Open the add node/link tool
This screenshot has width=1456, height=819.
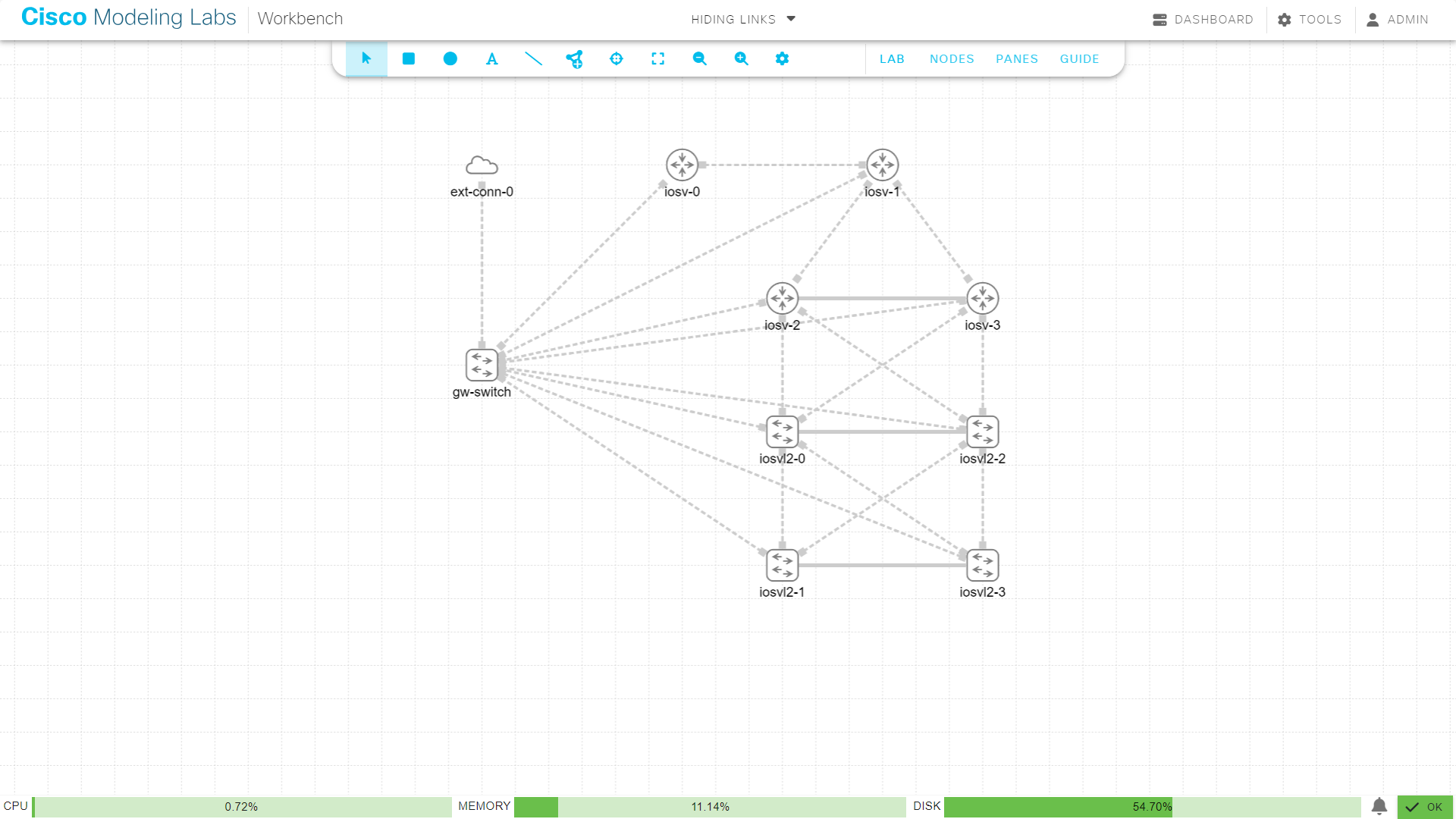(575, 58)
